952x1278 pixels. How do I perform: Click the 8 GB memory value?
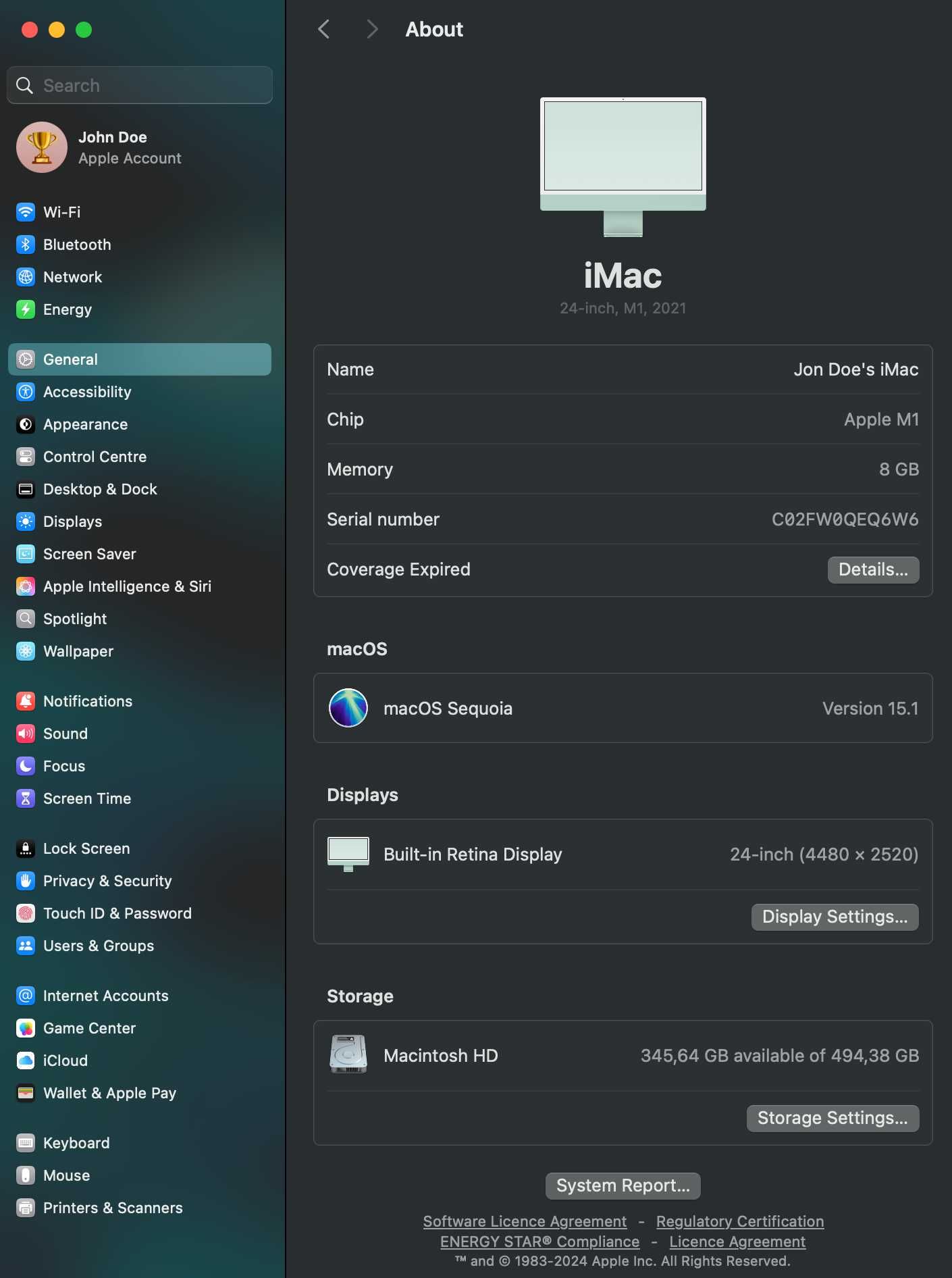click(899, 469)
